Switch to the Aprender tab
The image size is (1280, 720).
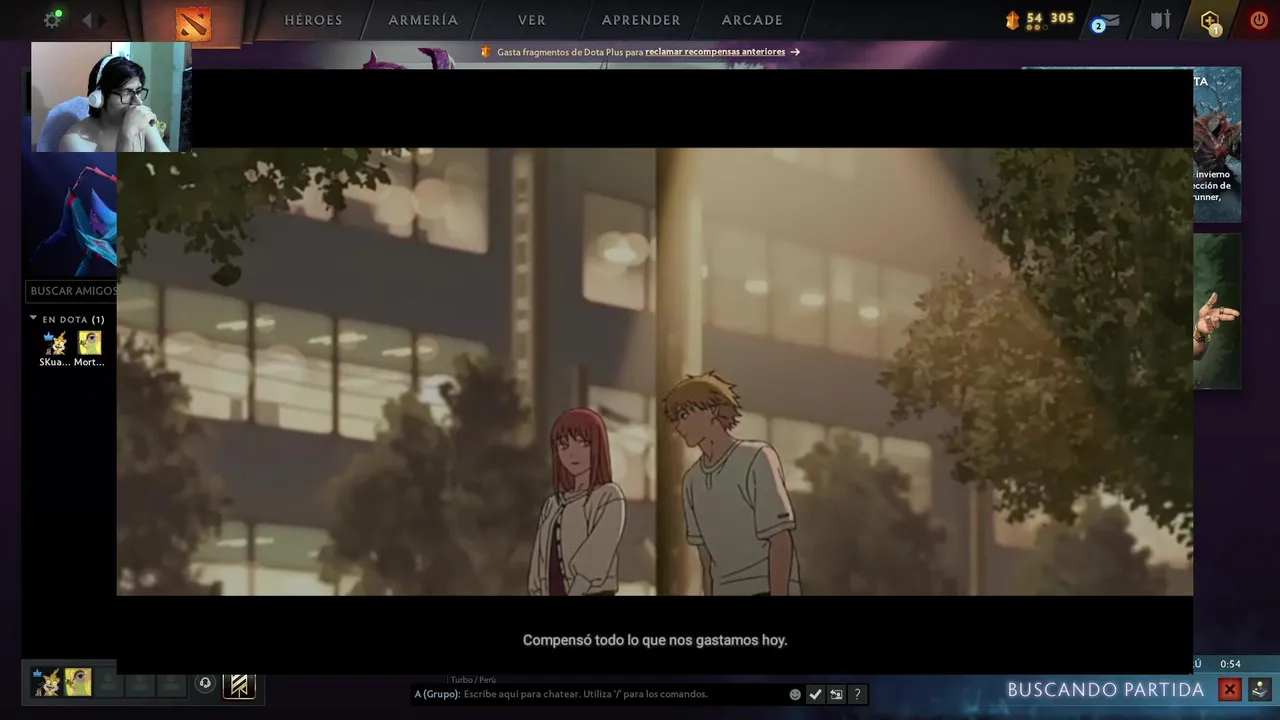point(641,20)
